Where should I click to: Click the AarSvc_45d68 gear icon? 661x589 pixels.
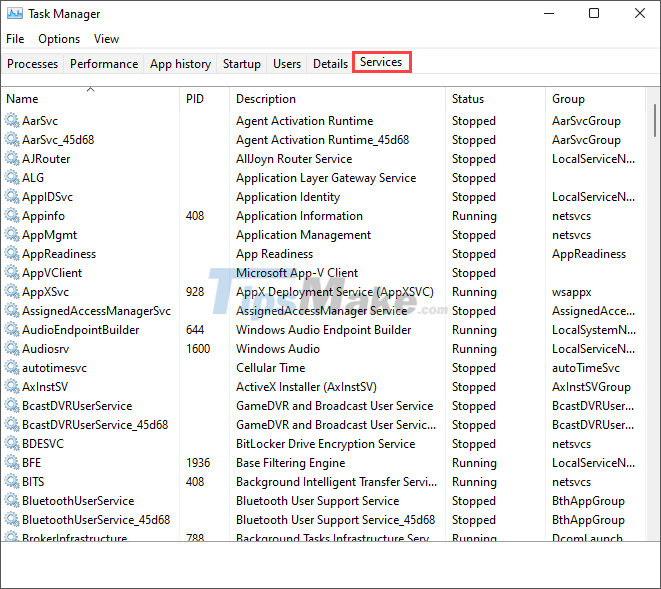12,140
